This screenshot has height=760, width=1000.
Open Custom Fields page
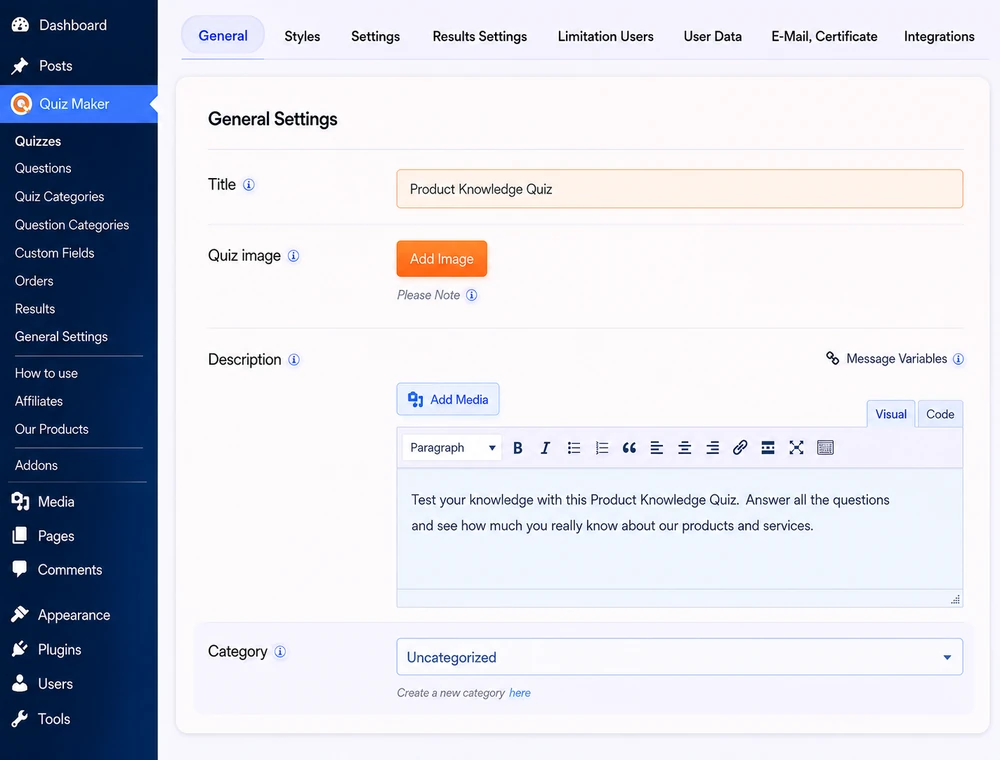[x=55, y=253]
